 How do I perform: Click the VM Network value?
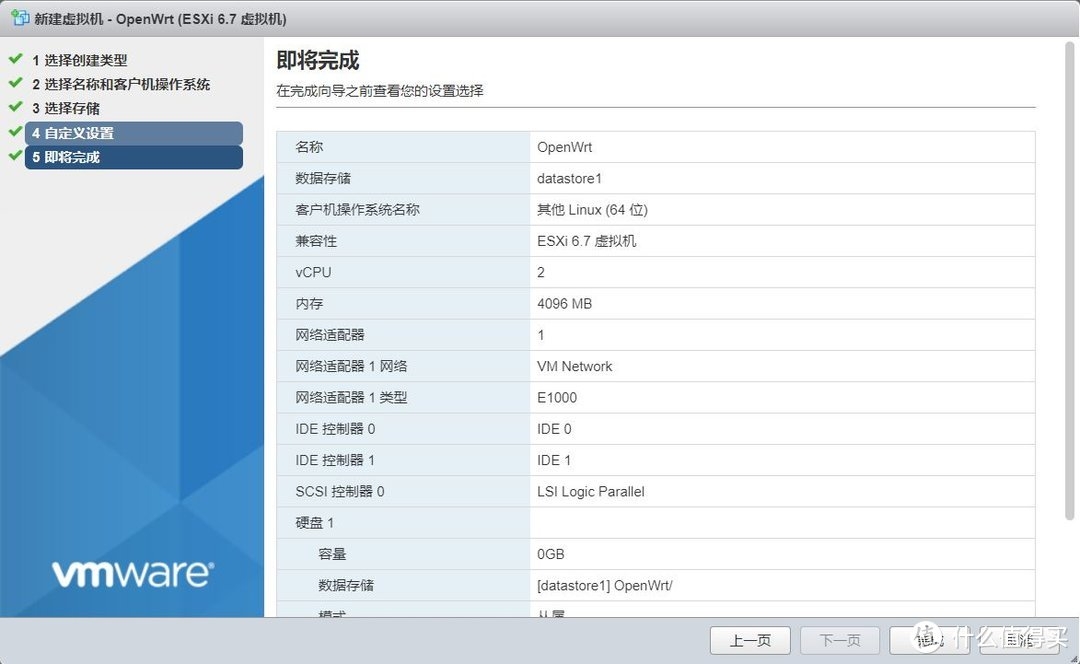point(574,366)
